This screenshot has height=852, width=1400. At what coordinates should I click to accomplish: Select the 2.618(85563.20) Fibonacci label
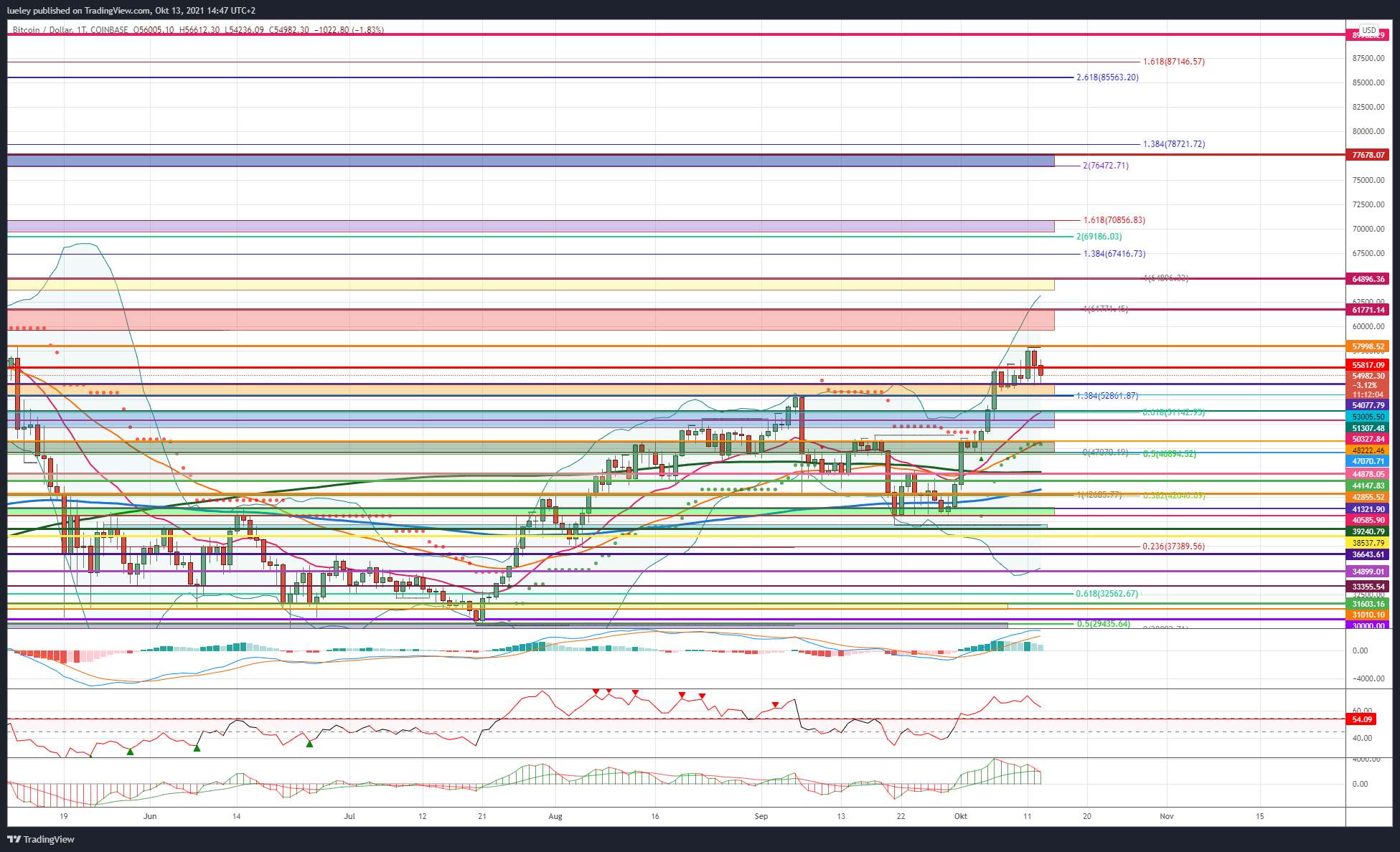(1107, 77)
